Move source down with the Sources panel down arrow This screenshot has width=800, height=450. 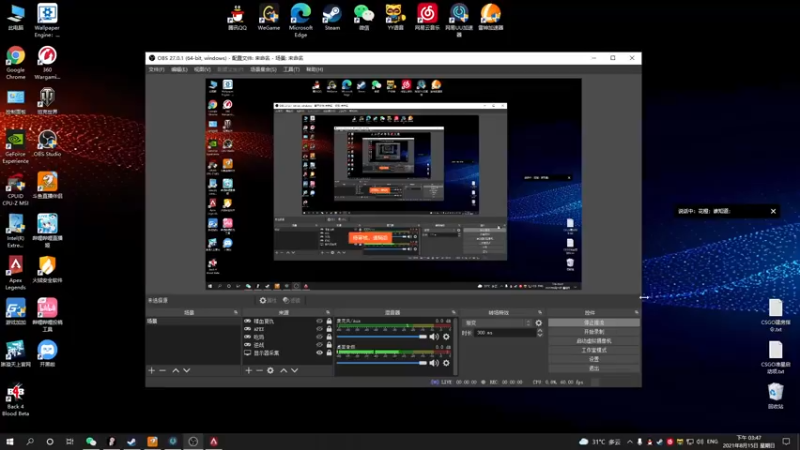[x=294, y=370]
